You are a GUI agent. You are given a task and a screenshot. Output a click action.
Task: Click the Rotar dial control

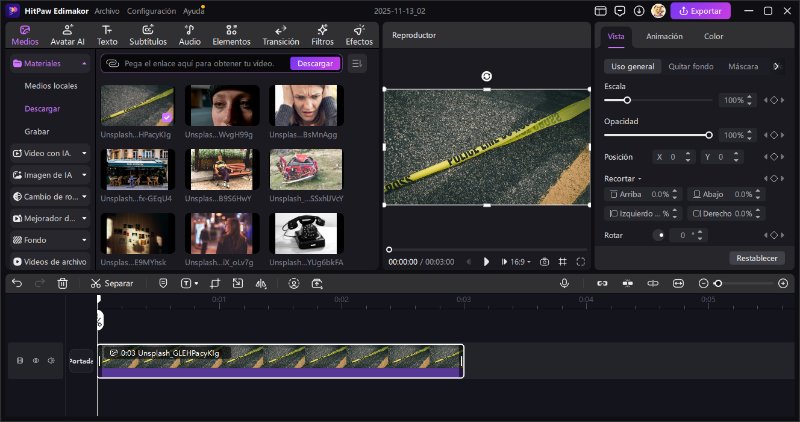pos(659,235)
